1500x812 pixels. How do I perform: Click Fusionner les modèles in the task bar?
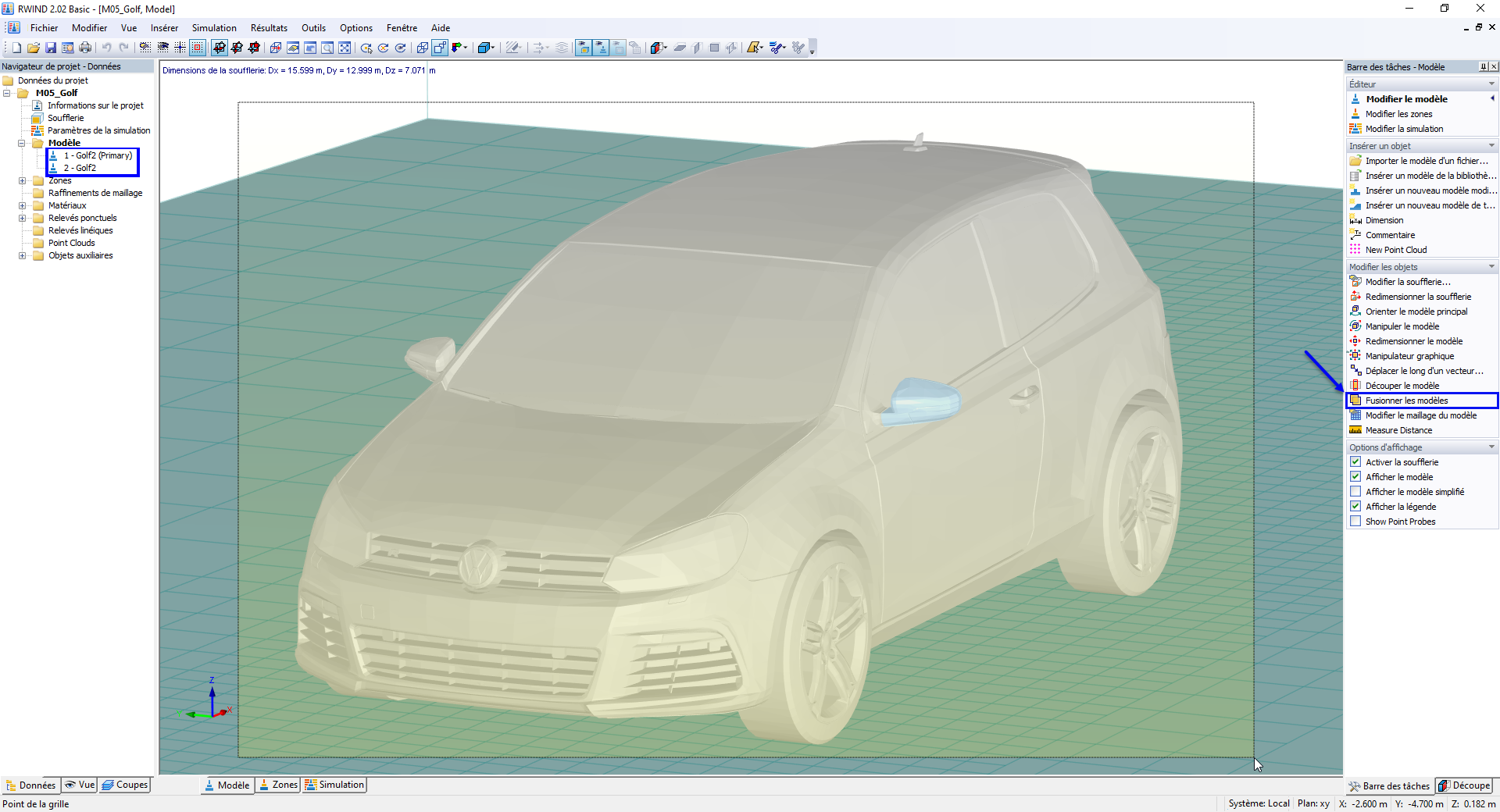(1406, 401)
